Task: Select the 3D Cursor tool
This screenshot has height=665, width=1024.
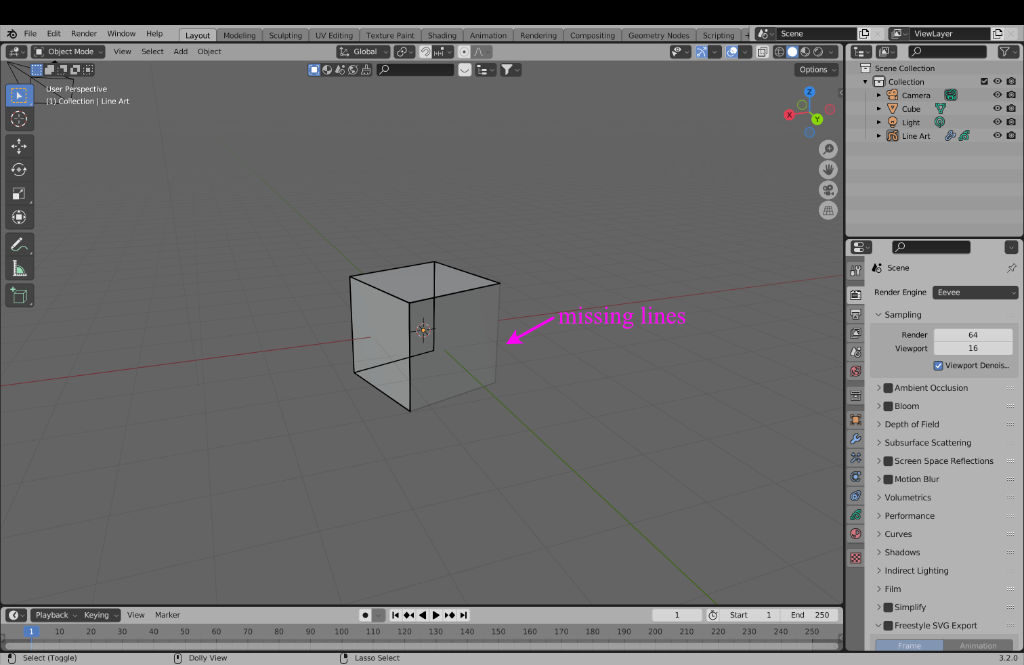Action: pos(19,119)
